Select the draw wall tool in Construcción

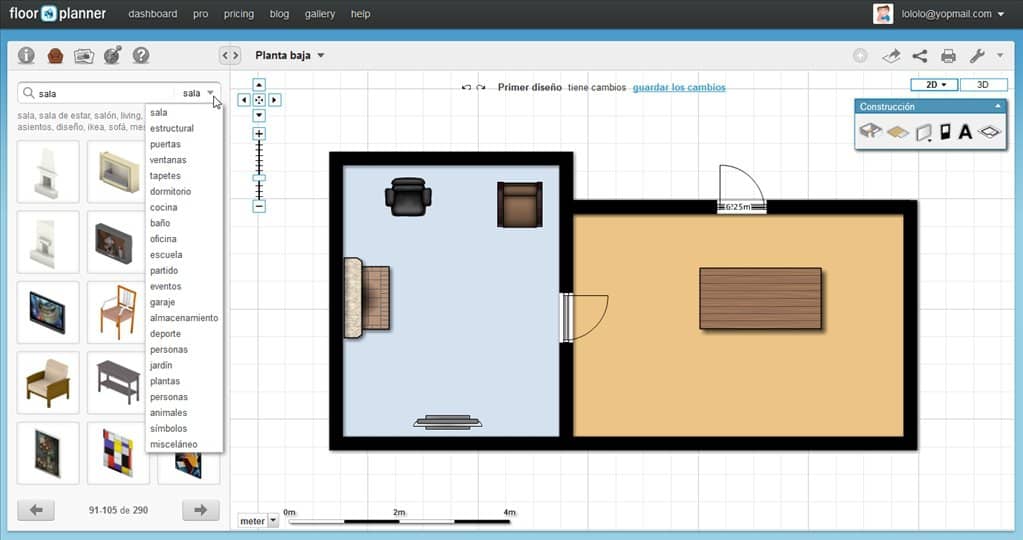tap(923, 132)
